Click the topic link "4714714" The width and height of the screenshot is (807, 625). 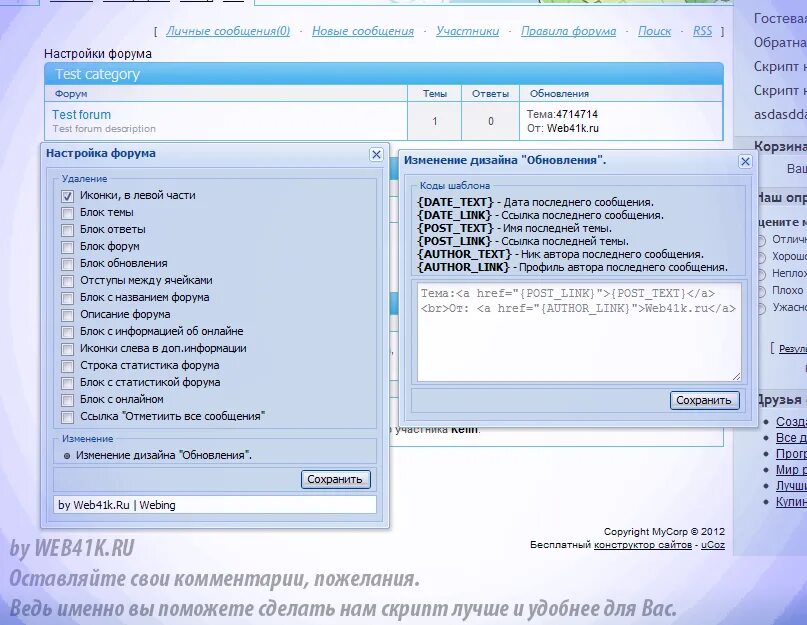(x=577, y=114)
